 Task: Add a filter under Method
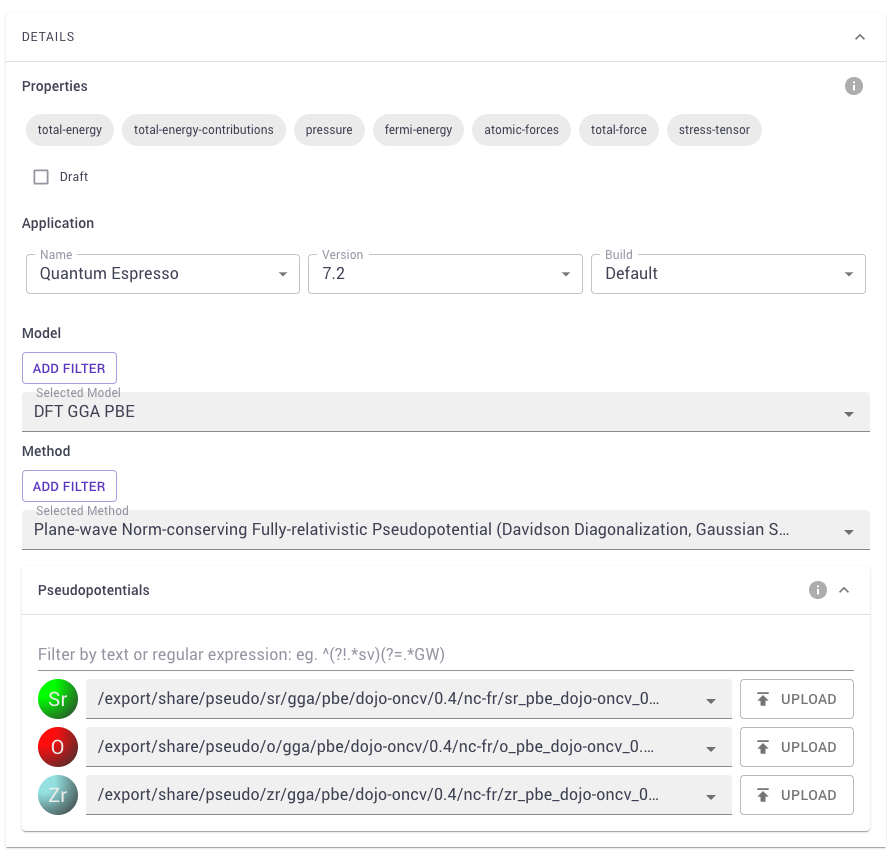(x=69, y=487)
